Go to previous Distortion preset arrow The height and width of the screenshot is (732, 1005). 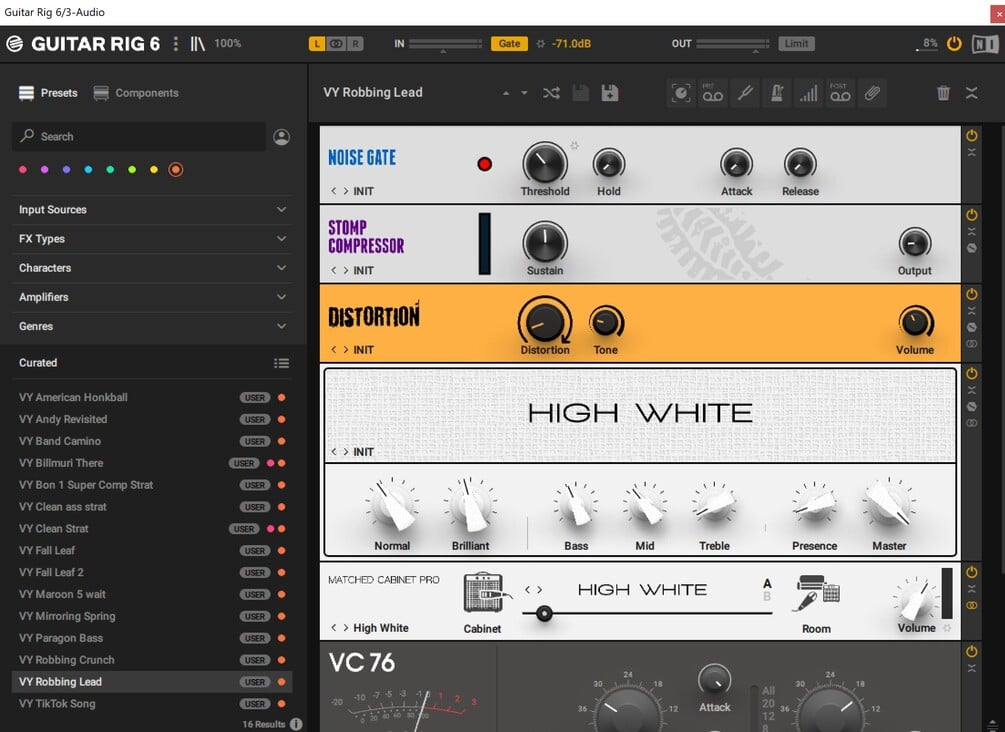(333, 349)
